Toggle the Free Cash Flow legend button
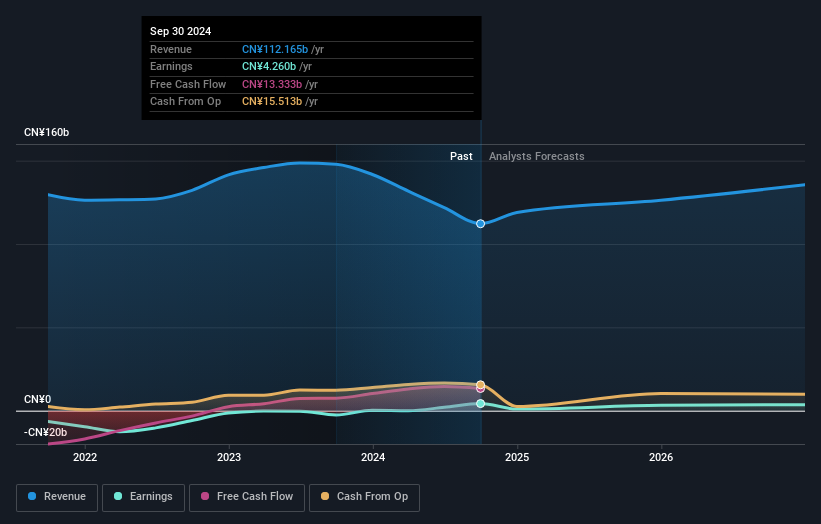 click(x=247, y=497)
